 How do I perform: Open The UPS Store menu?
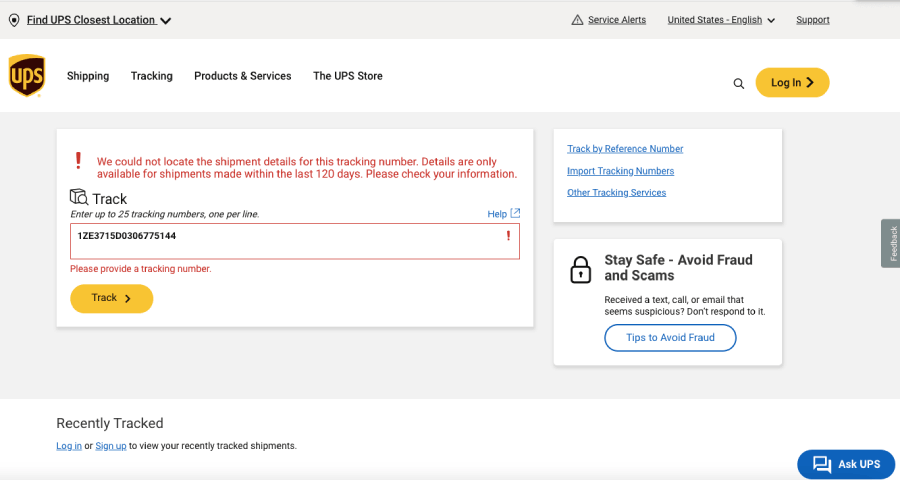click(x=348, y=76)
